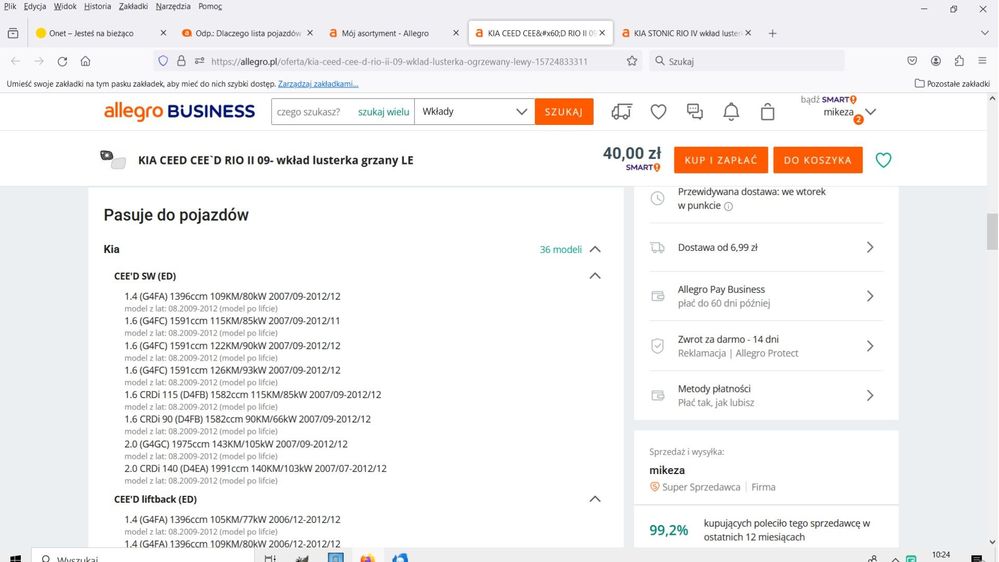999x562 pixels.
Task: Collapse the CEE'D SW (ED) list
Action: point(595,276)
